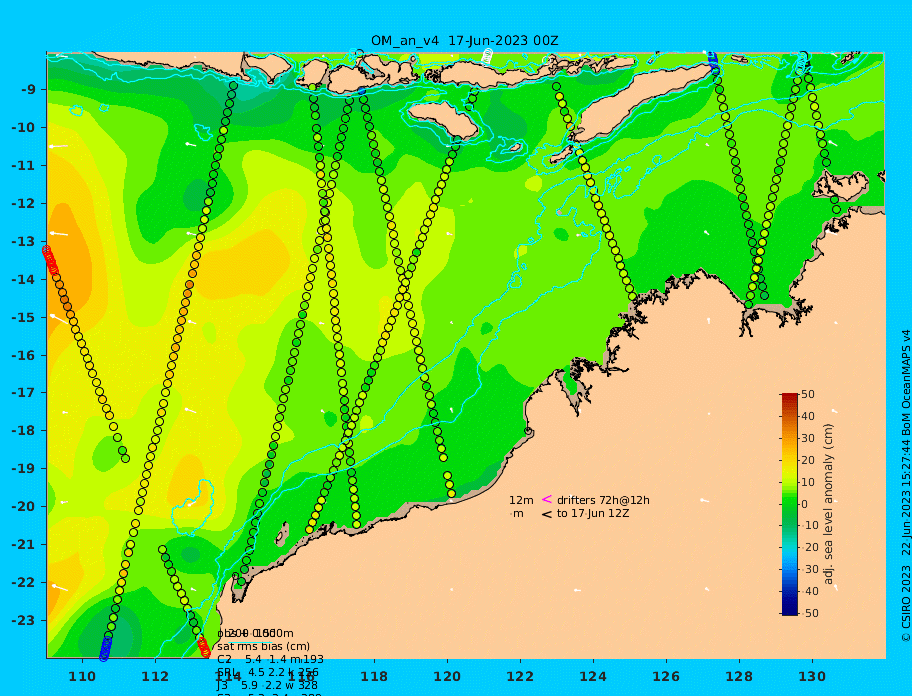Click the colorbar tick label "30"
The image size is (912, 696).
pos(808,438)
